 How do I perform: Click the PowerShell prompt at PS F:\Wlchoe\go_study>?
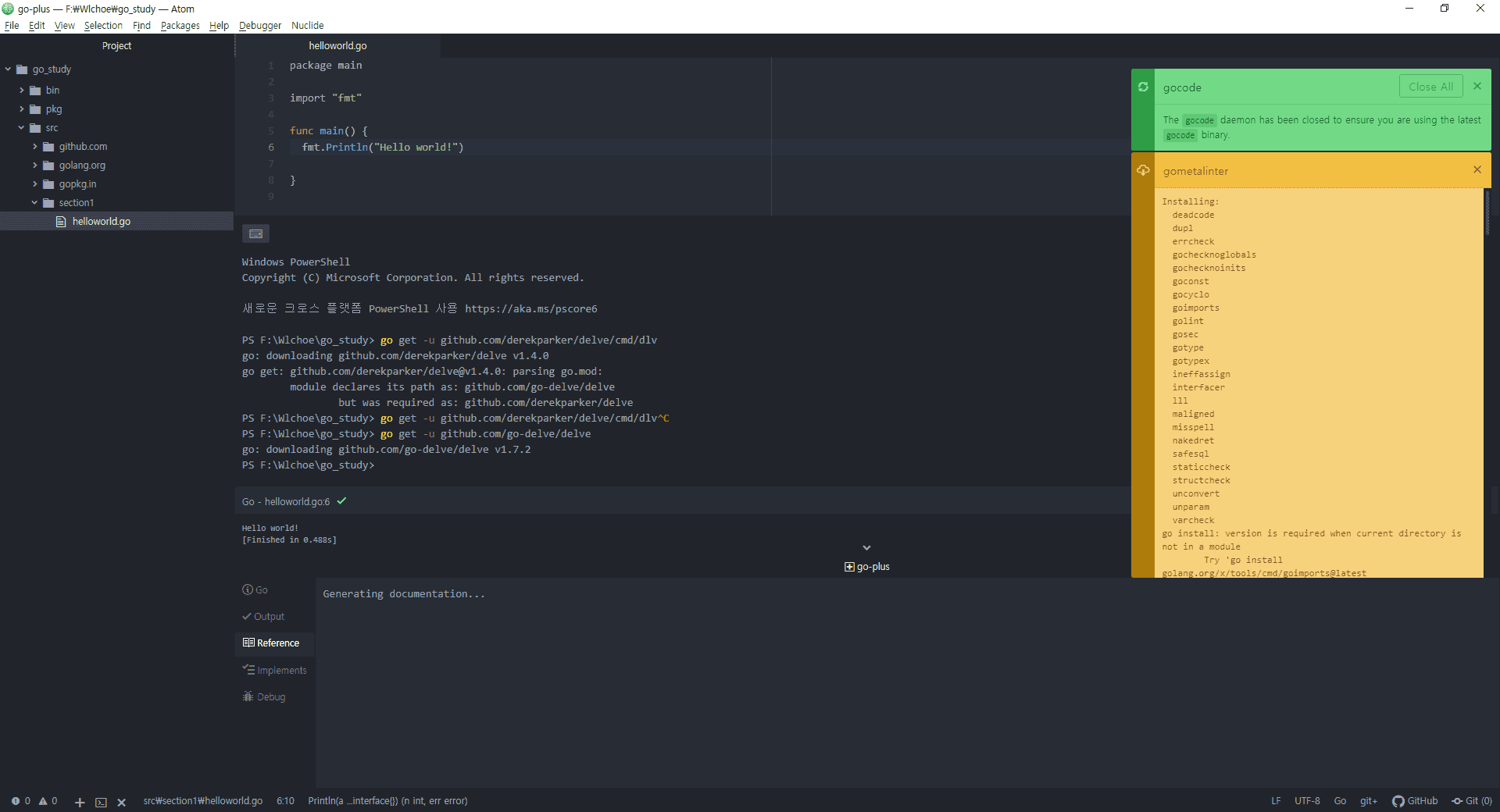[x=308, y=465]
